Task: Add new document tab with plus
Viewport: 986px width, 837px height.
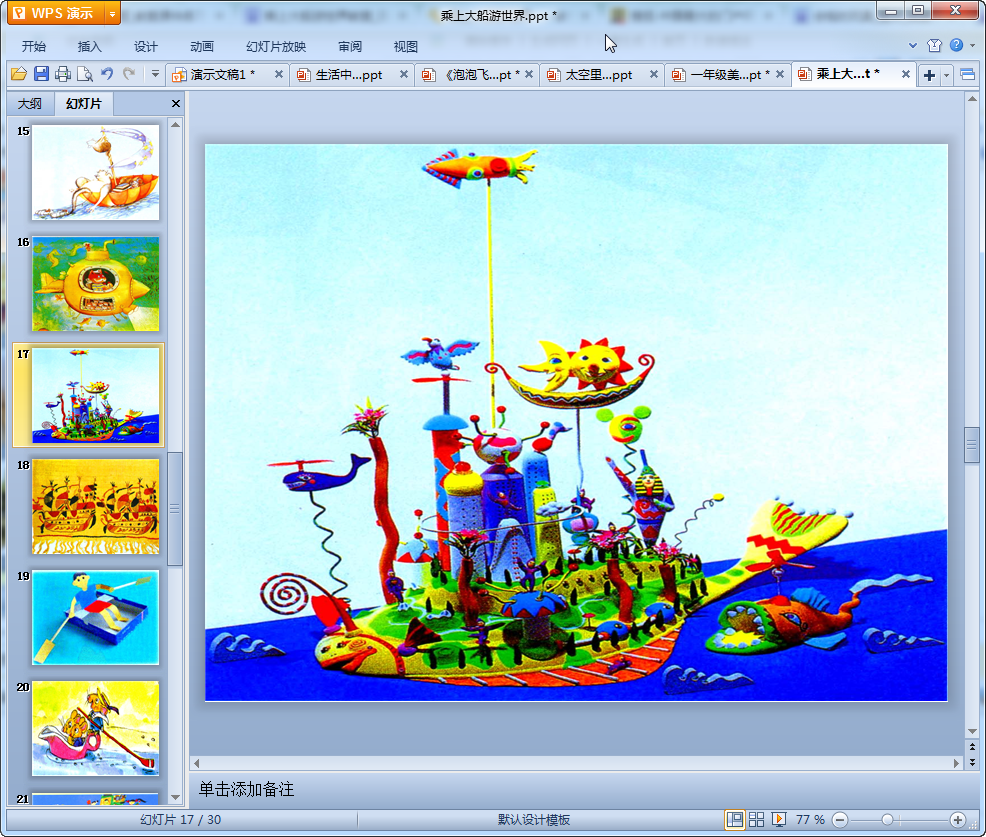Action: (x=929, y=75)
